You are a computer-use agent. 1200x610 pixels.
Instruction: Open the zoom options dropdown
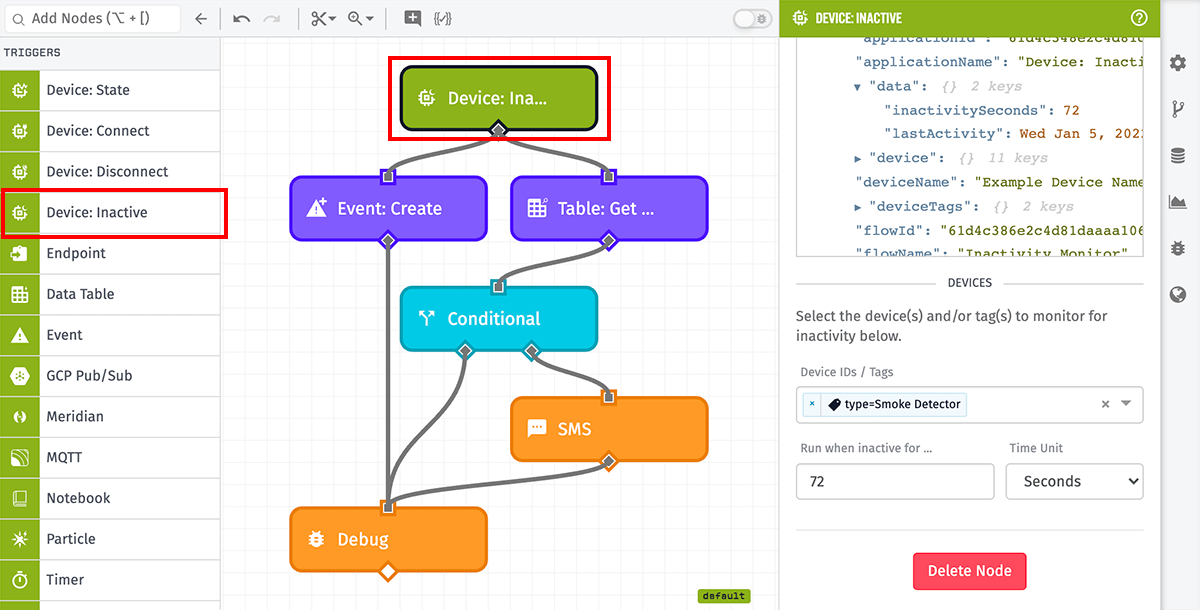360,18
